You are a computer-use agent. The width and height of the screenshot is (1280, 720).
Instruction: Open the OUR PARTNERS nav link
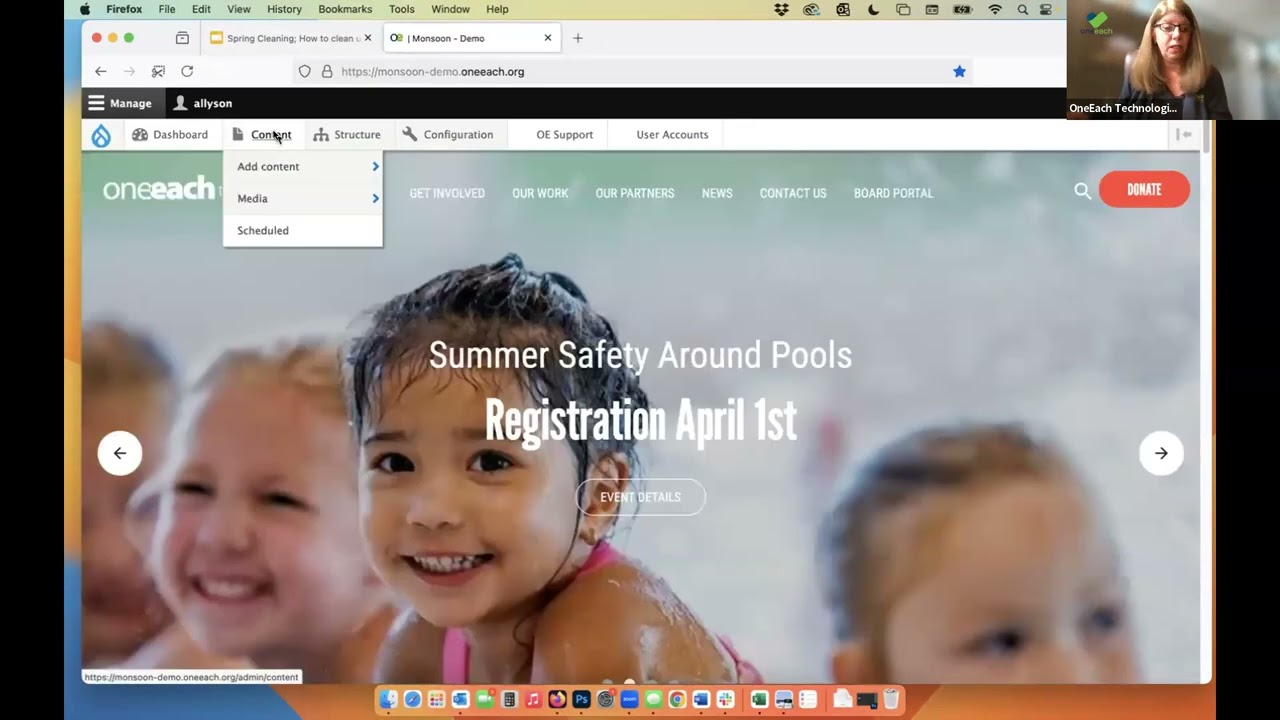[635, 193]
